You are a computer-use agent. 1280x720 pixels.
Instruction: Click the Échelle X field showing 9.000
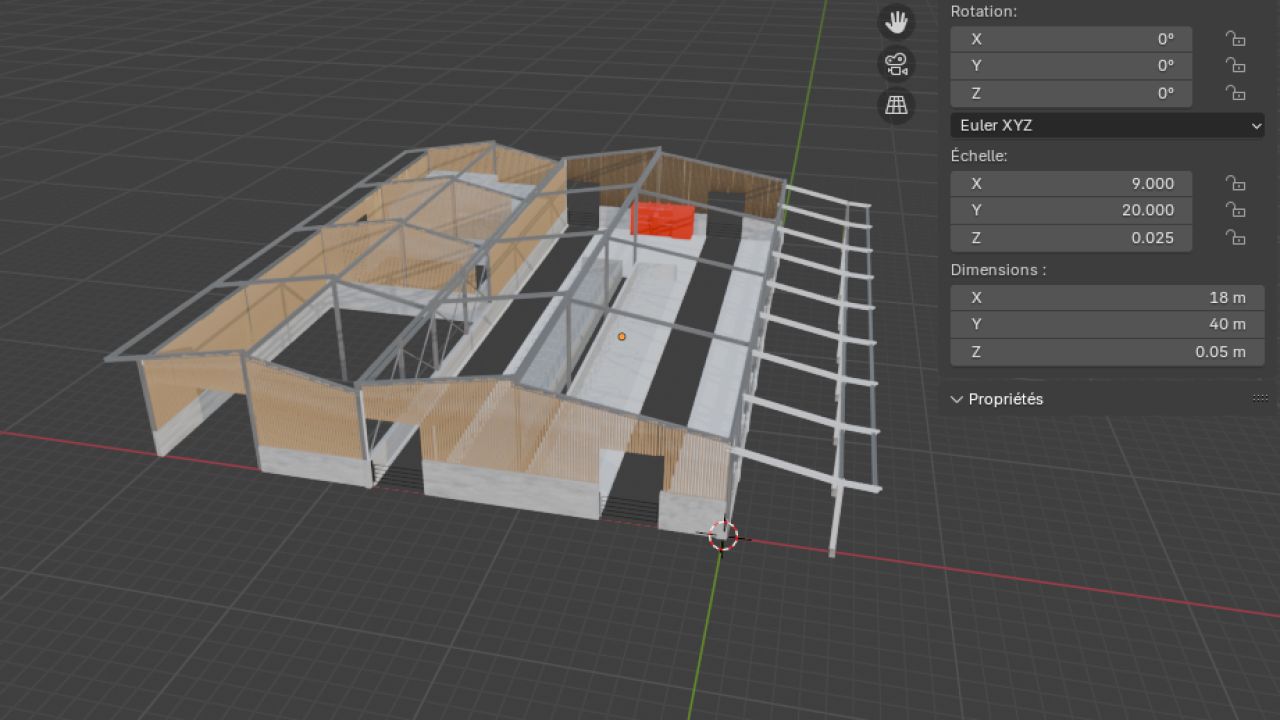point(1071,184)
